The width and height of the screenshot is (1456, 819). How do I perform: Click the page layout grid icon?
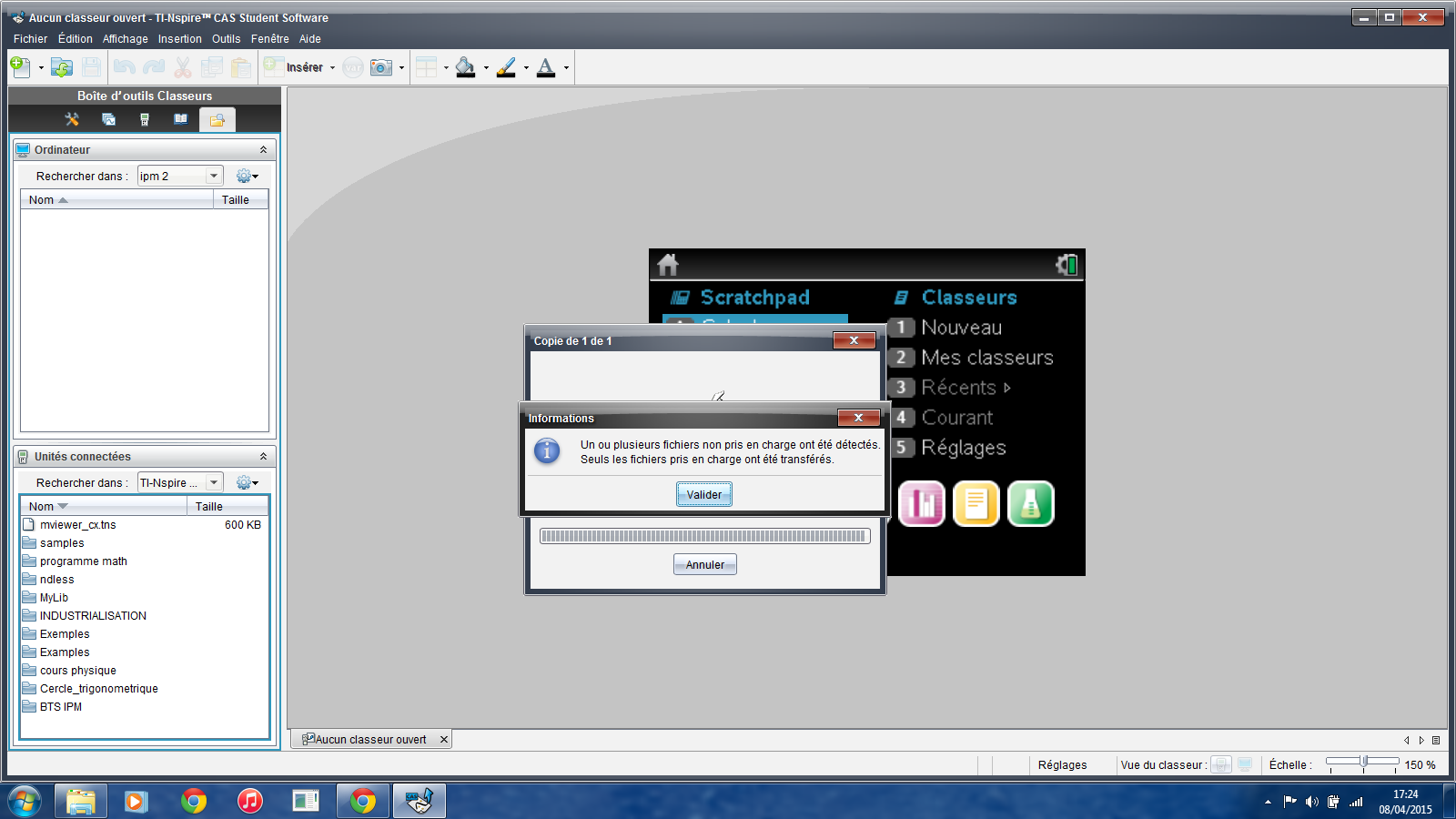(x=426, y=66)
